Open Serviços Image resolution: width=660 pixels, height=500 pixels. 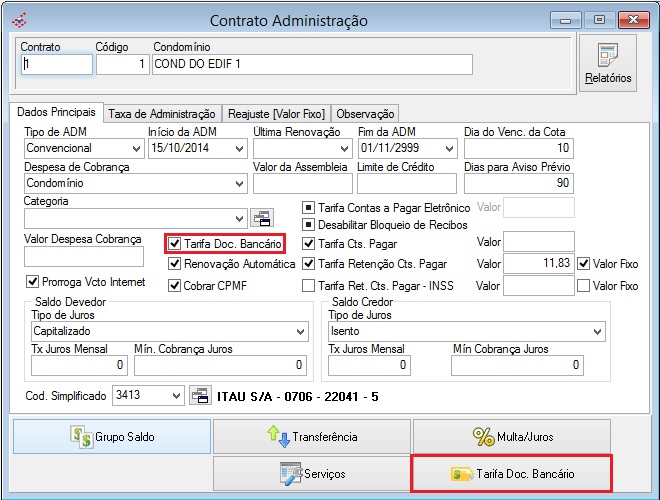311,473
